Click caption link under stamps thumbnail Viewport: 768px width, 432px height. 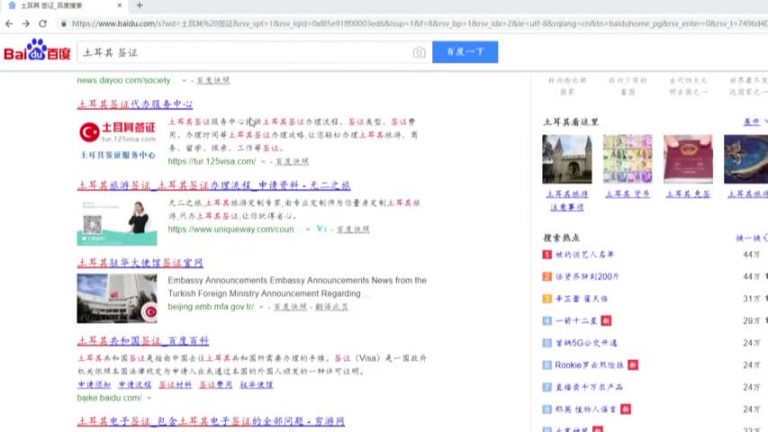tap(627, 194)
